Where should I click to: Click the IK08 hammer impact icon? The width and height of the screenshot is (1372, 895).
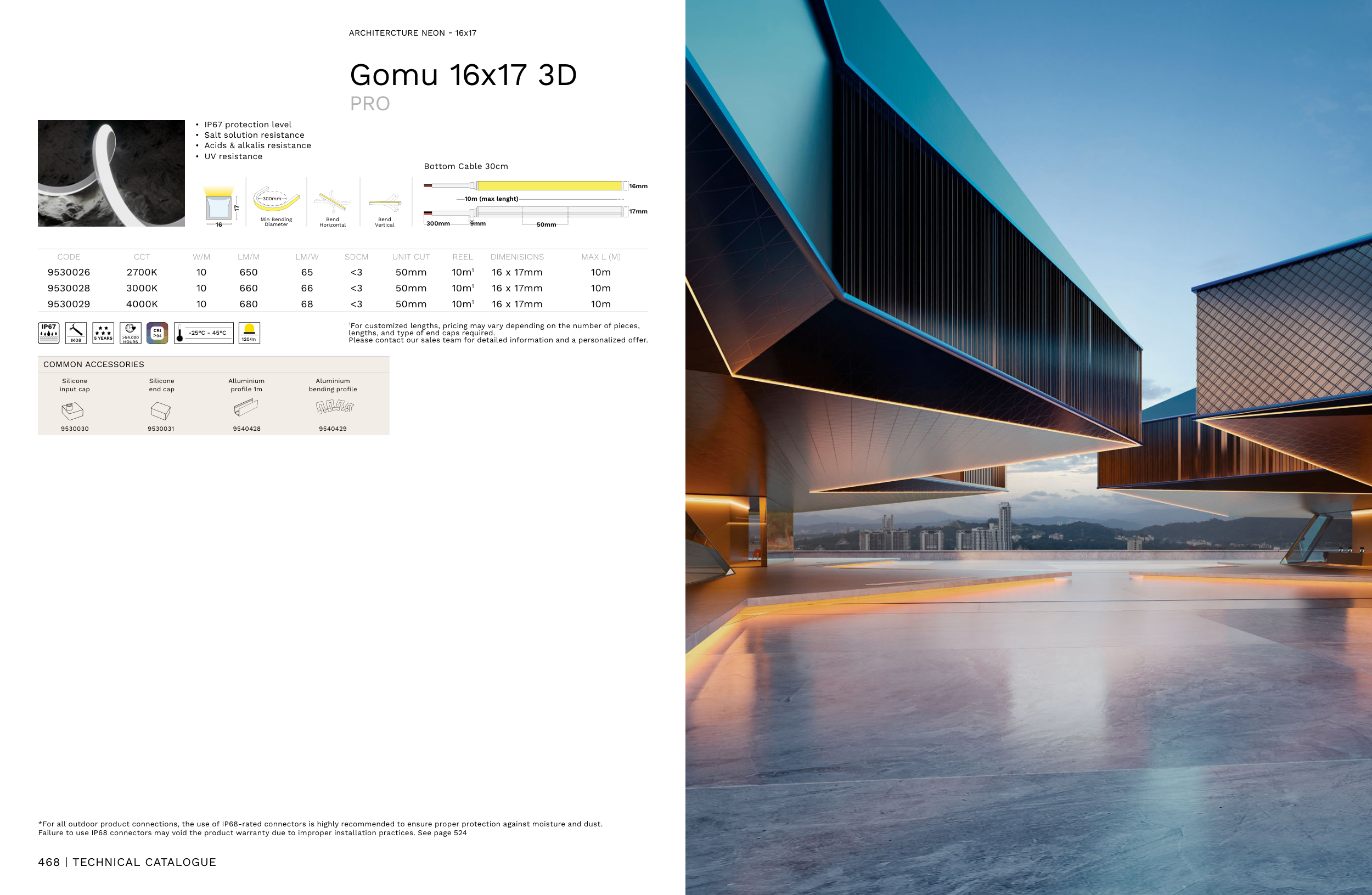click(76, 333)
